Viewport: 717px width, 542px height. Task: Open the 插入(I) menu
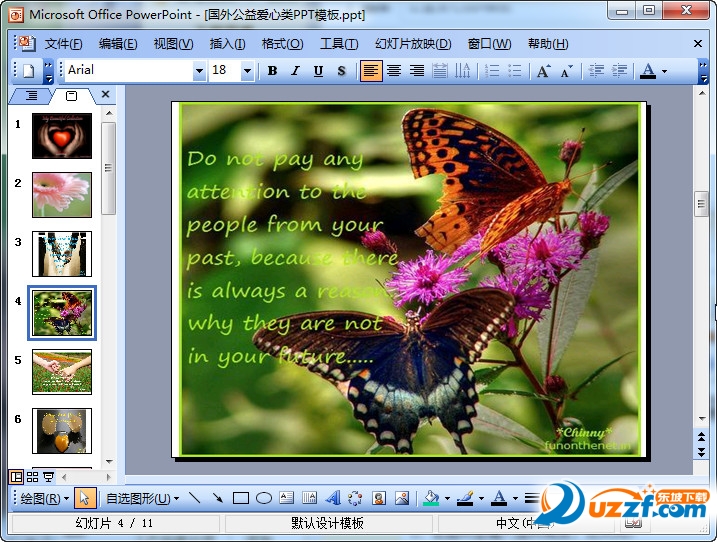[227, 44]
